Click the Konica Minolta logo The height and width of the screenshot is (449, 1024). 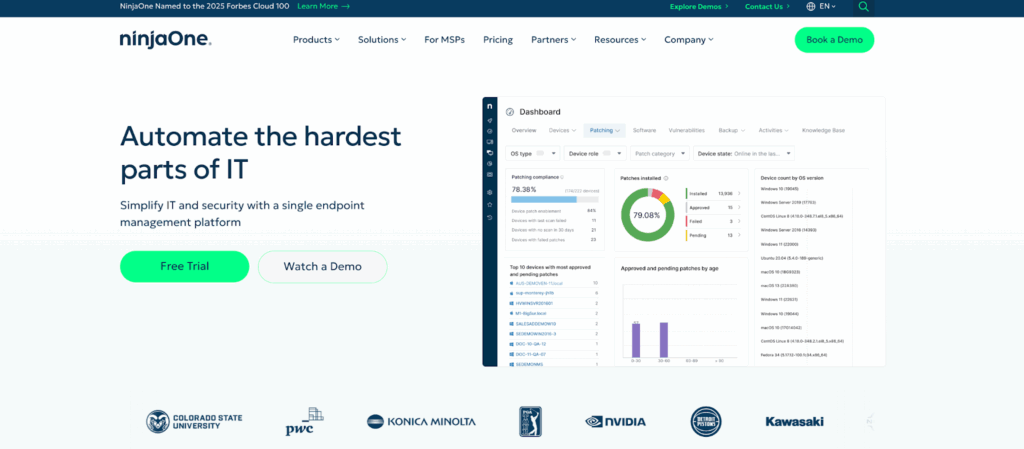tap(421, 421)
